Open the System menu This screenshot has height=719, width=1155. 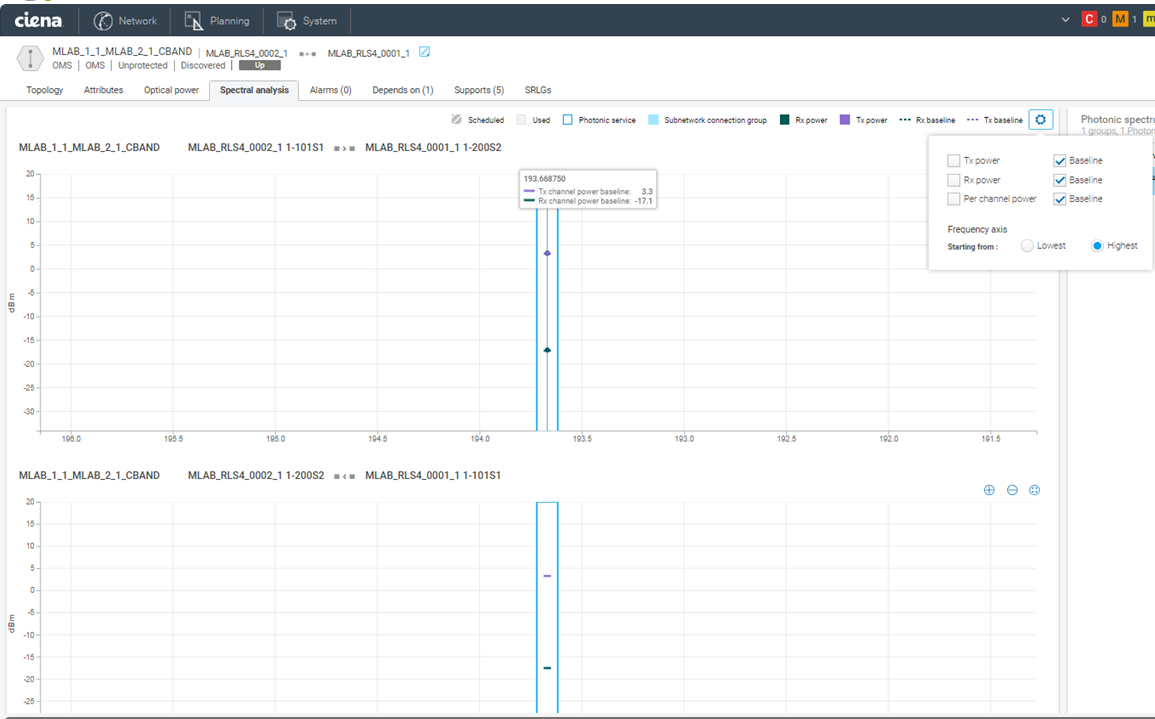click(306, 21)
